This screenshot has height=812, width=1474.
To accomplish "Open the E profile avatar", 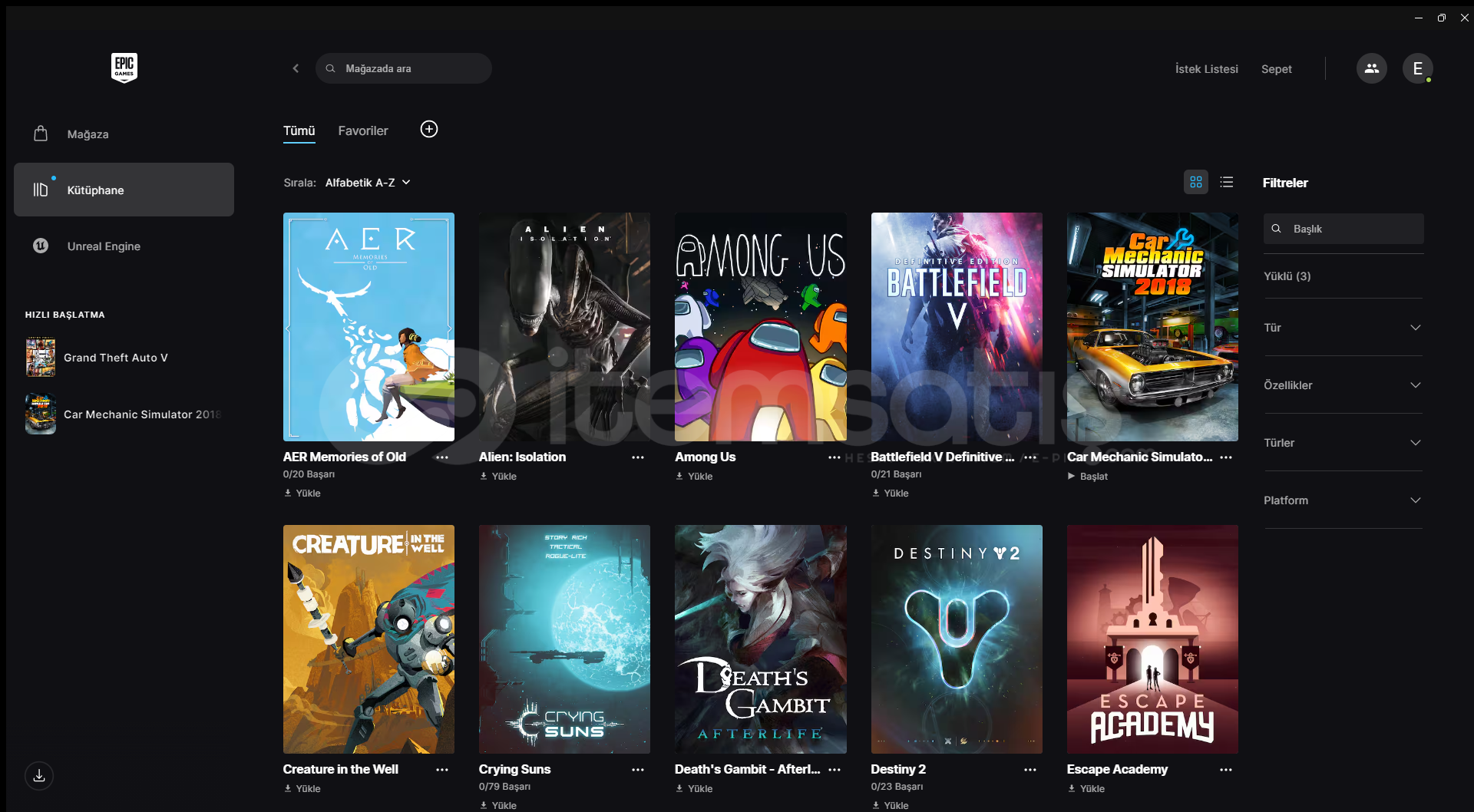I will [1417, 68].
